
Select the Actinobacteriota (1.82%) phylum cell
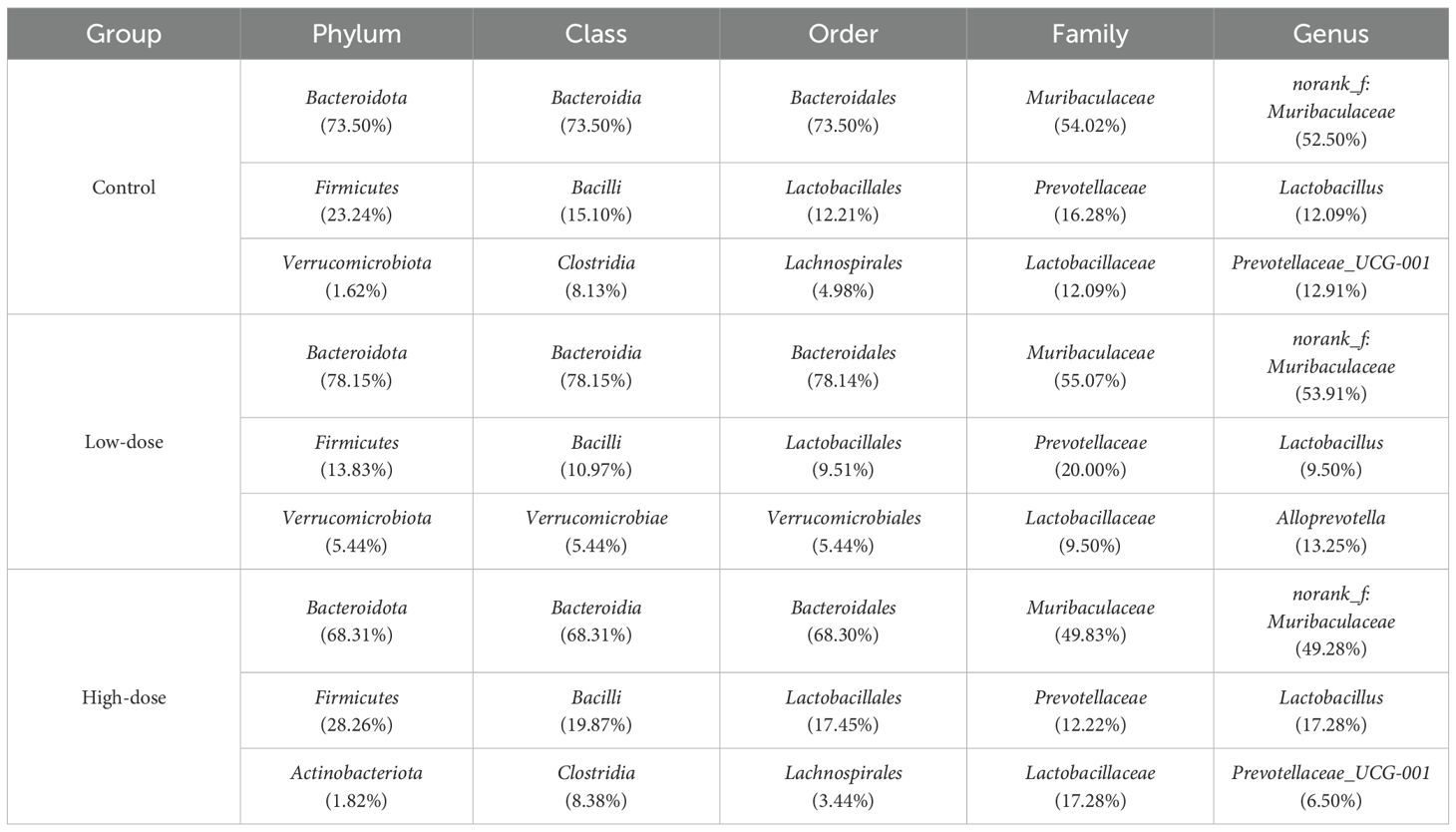point(356,786)
